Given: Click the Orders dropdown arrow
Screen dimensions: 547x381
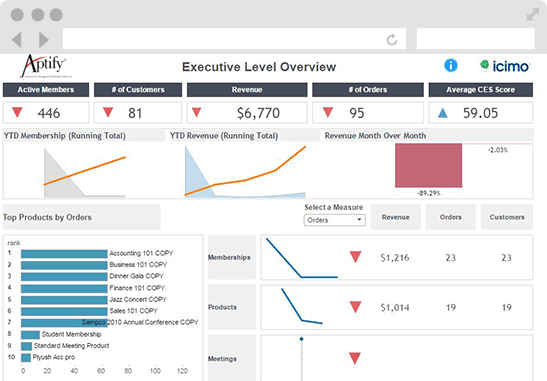Looking at the screenshot, I should (x=359, y=220).
